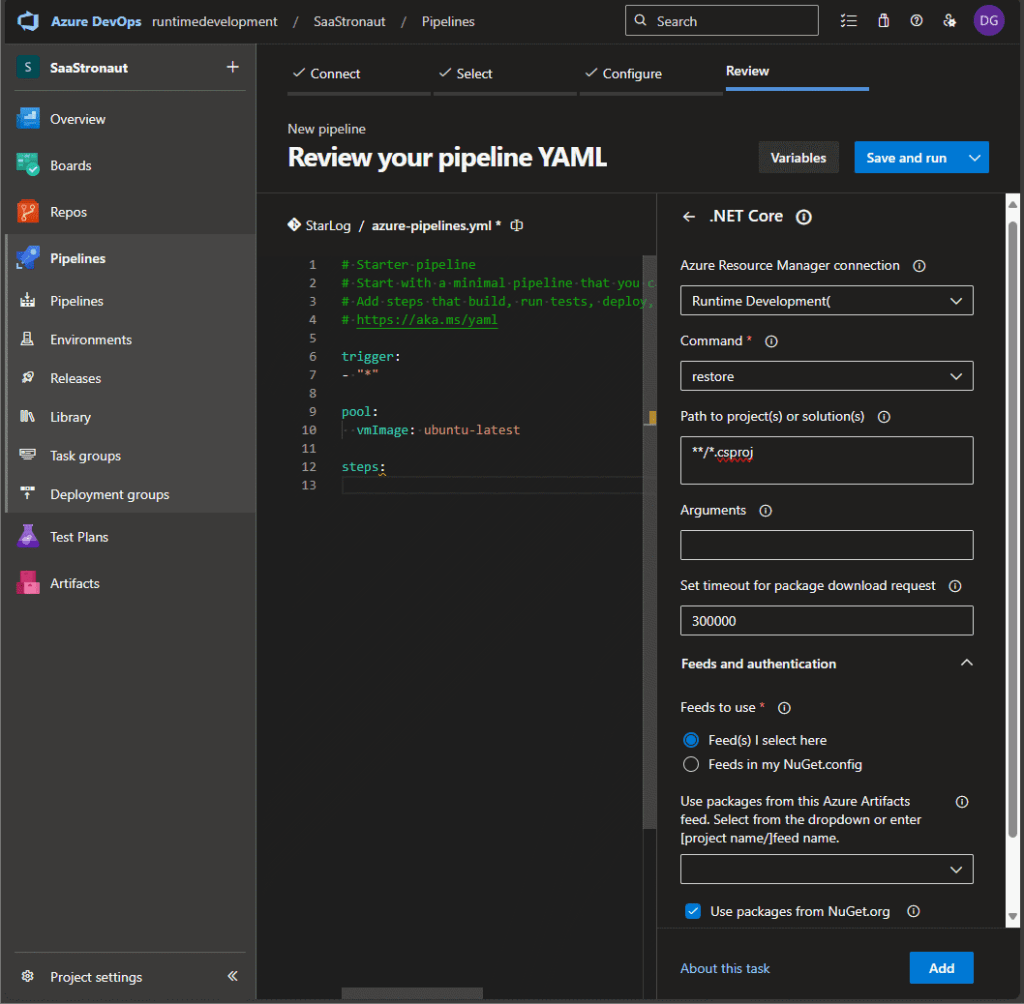Select 'Feed(s) I select here' radio button
This screenshot has height=1004, width=1024.
tap(690, 740)
